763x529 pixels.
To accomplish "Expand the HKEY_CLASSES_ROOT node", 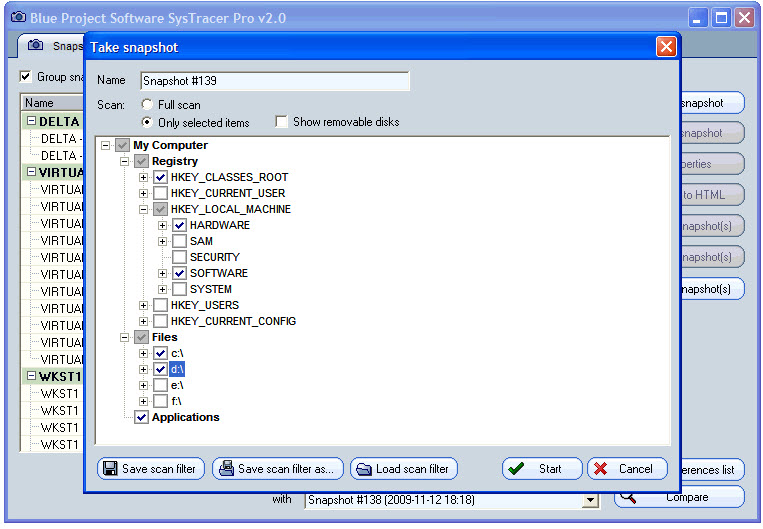I will tap(143, 177).
